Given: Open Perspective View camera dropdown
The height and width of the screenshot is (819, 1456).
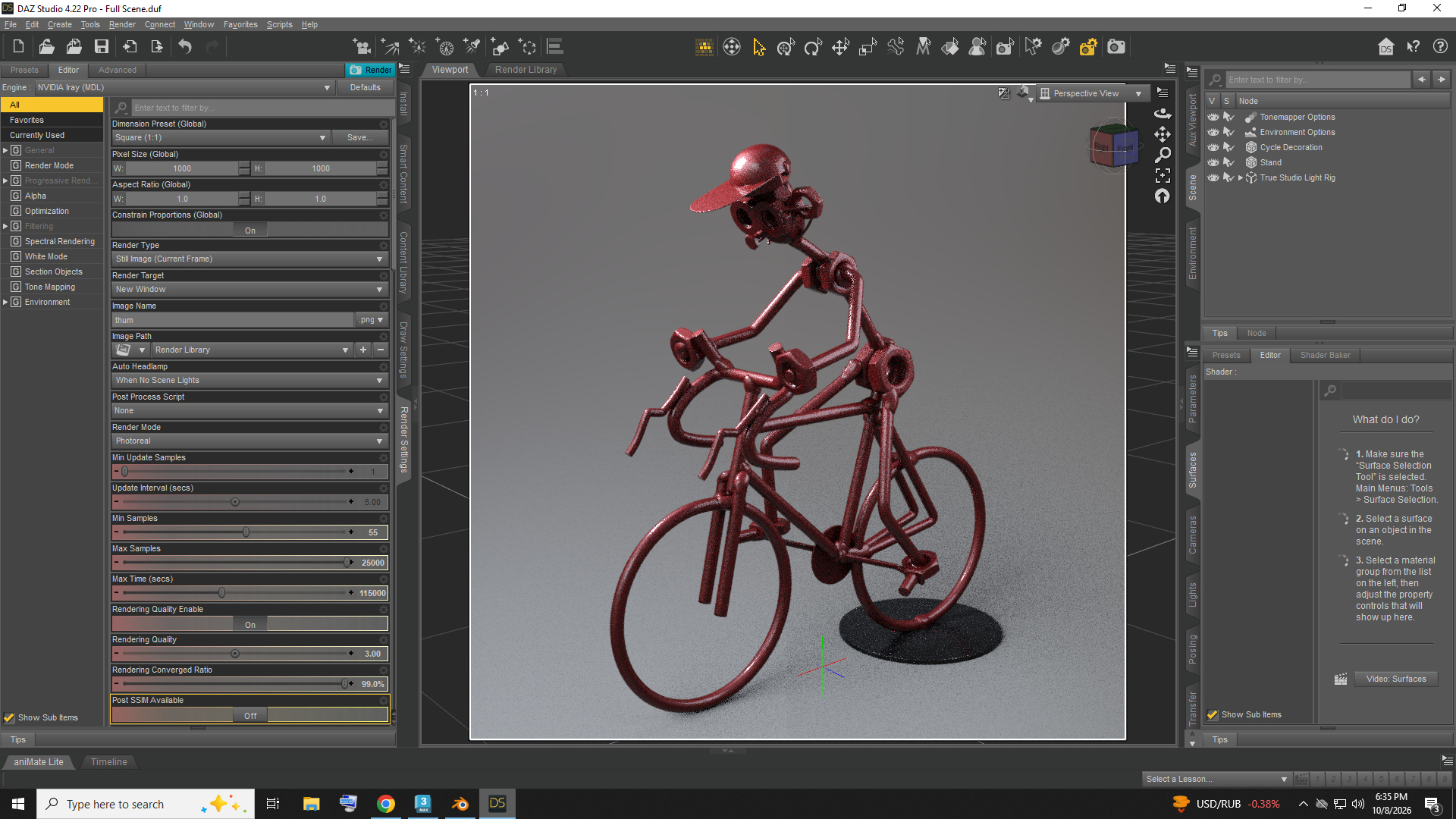Looking at the screenshot, I should click(x=1092, y=93).
